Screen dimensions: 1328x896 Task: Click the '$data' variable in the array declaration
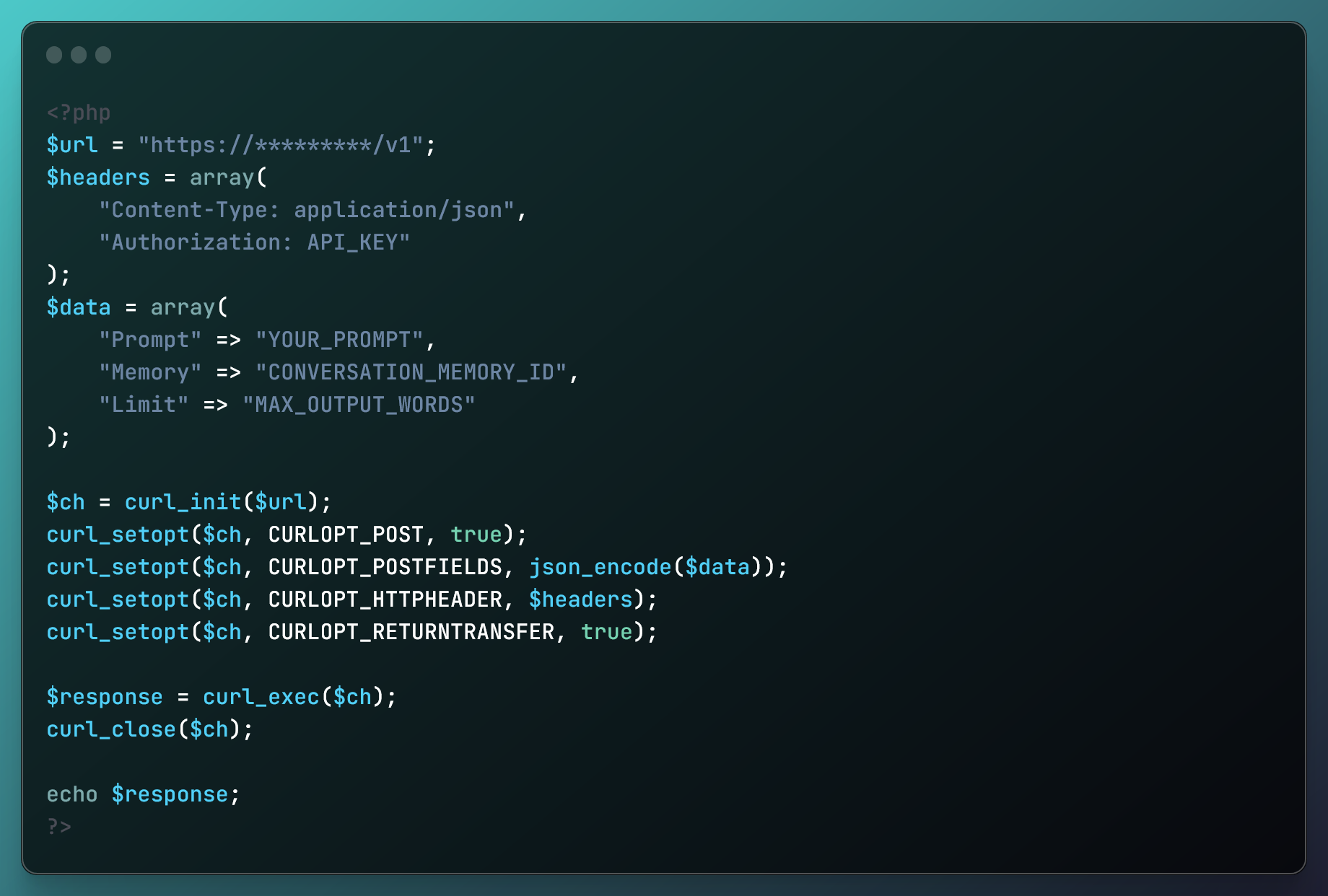[79, 307]
